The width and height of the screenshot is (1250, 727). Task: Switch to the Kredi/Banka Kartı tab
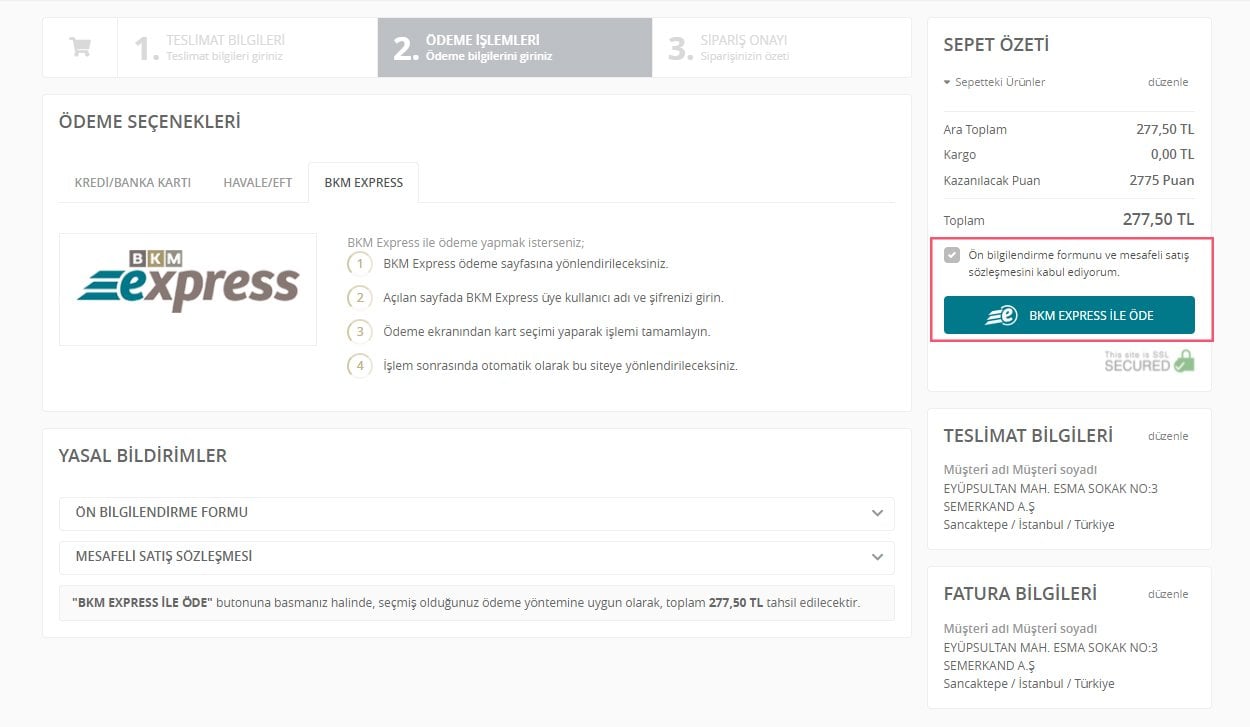(132, 183)
